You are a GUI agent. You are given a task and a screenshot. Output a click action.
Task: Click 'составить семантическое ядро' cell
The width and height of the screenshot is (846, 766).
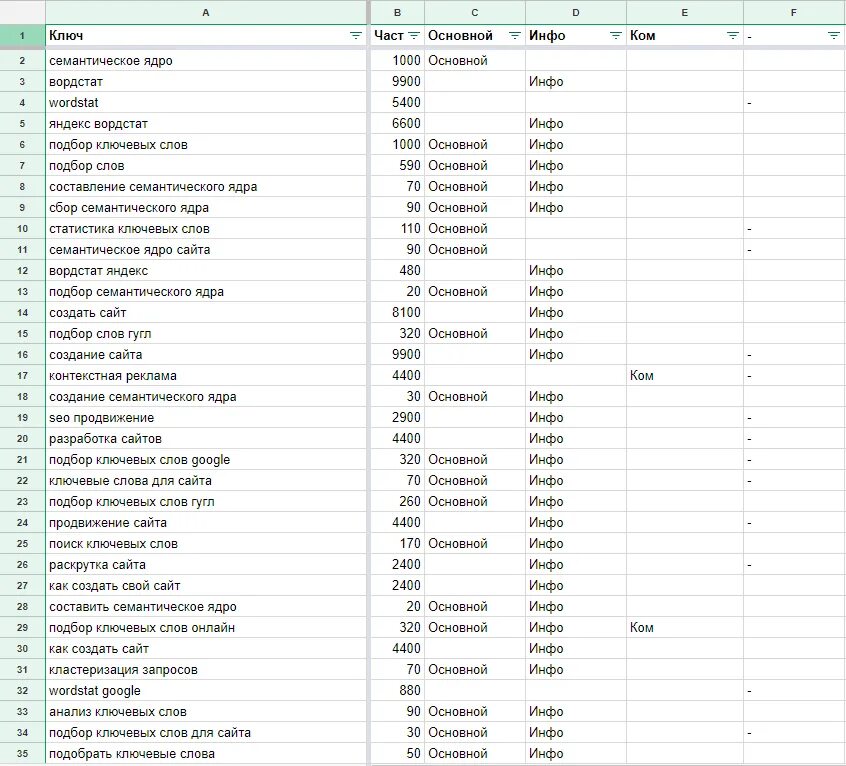[x=206, y=607]
